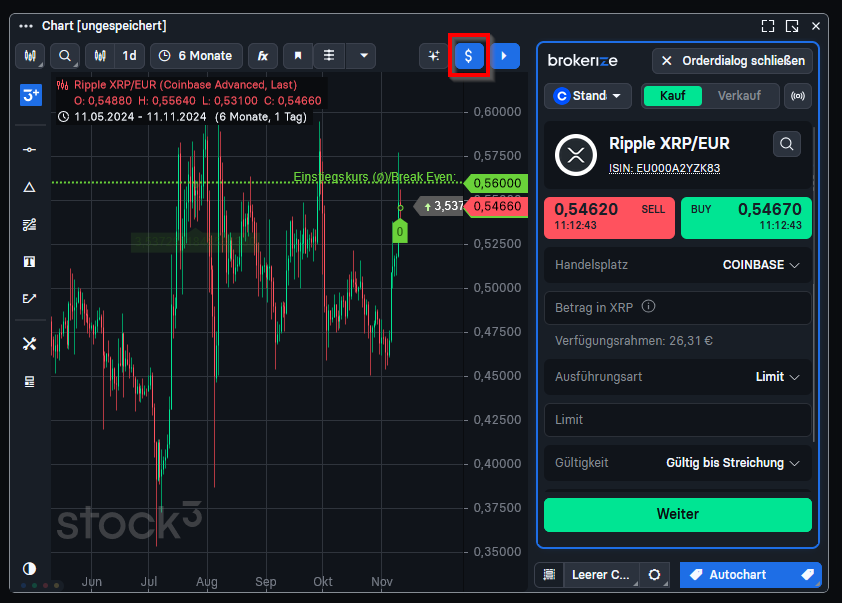Click the Autochart button

pos(751,575)
